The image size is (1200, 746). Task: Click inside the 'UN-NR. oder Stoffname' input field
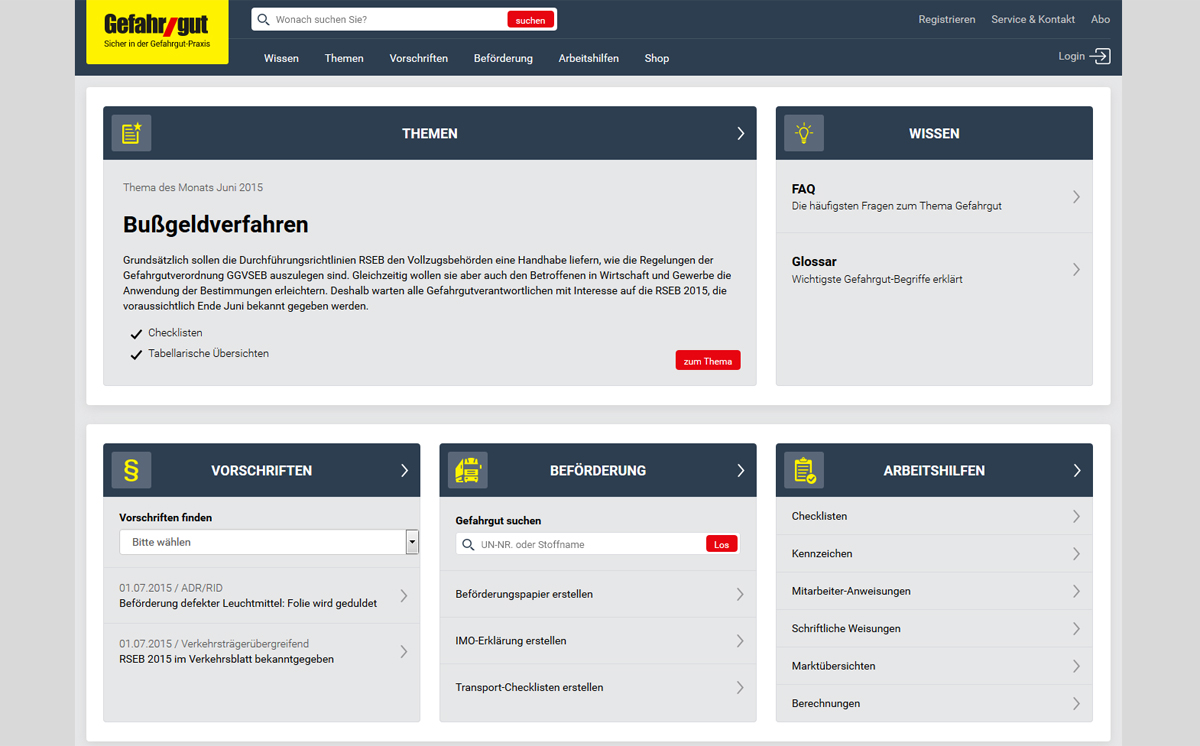[570, 544]
